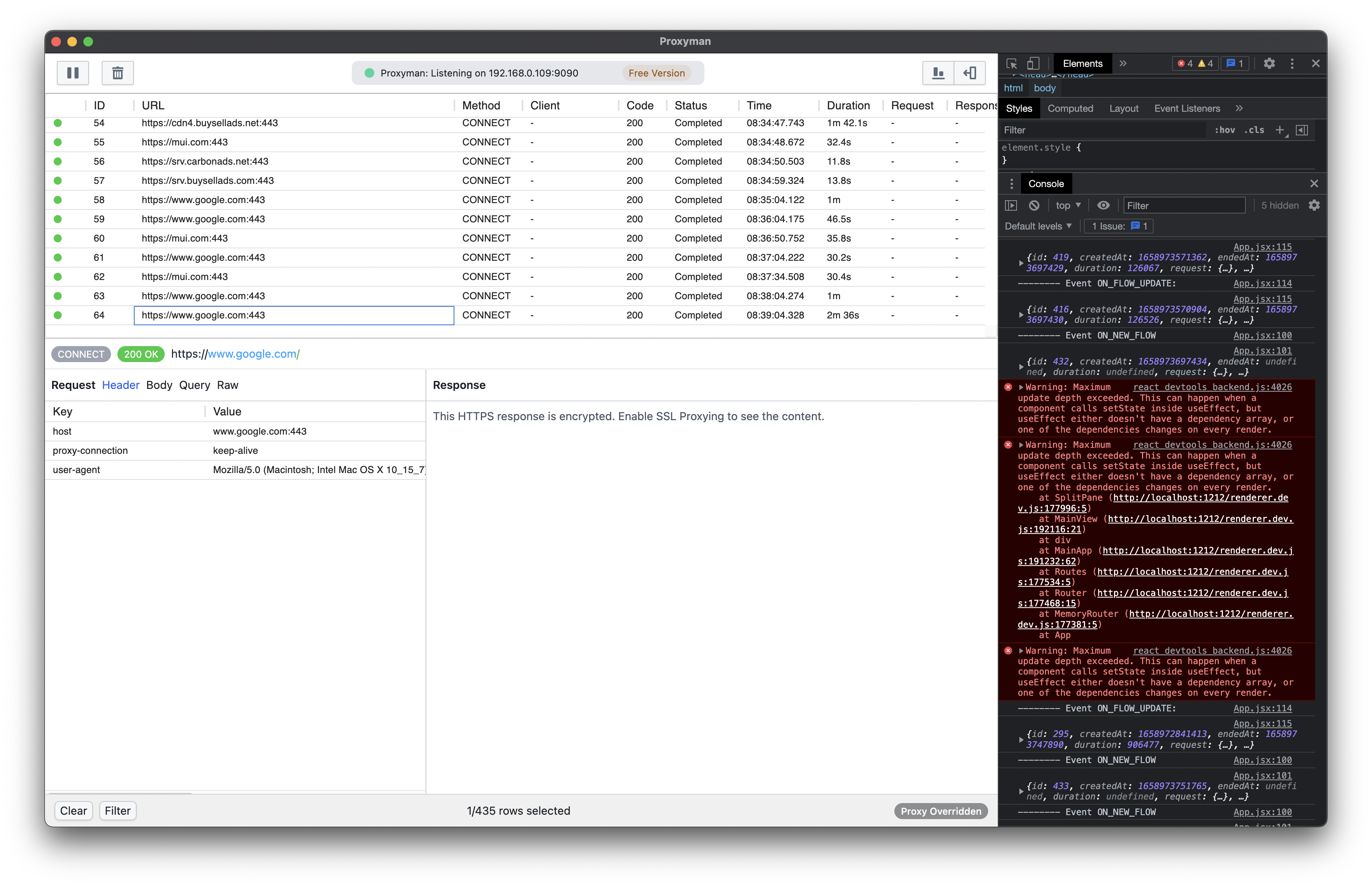Screen dimensions: 1372x886
Task: Select the request Raw tab
Action: click(227, 385)
